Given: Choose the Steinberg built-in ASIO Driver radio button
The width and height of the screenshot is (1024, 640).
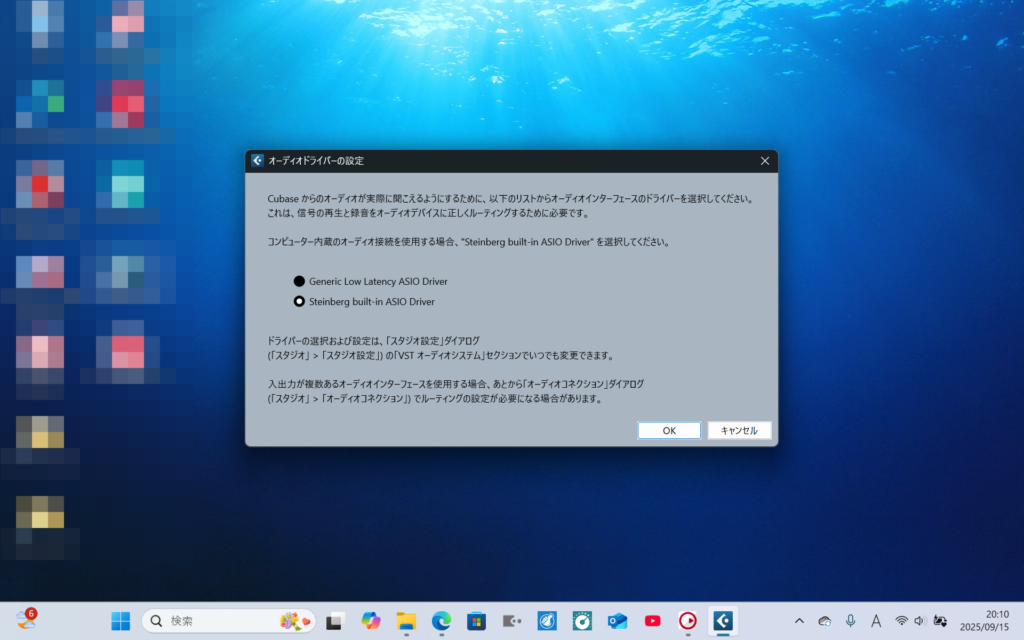Looking at the screenshot, I should 299,301.
